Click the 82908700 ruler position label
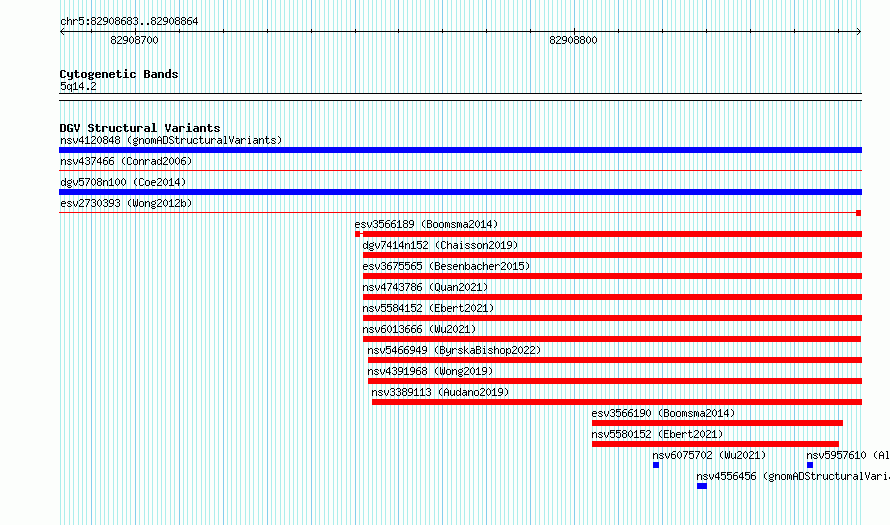The width and height of the screenshot is (890, 525). pyautogui.click(x=135, y=40)
